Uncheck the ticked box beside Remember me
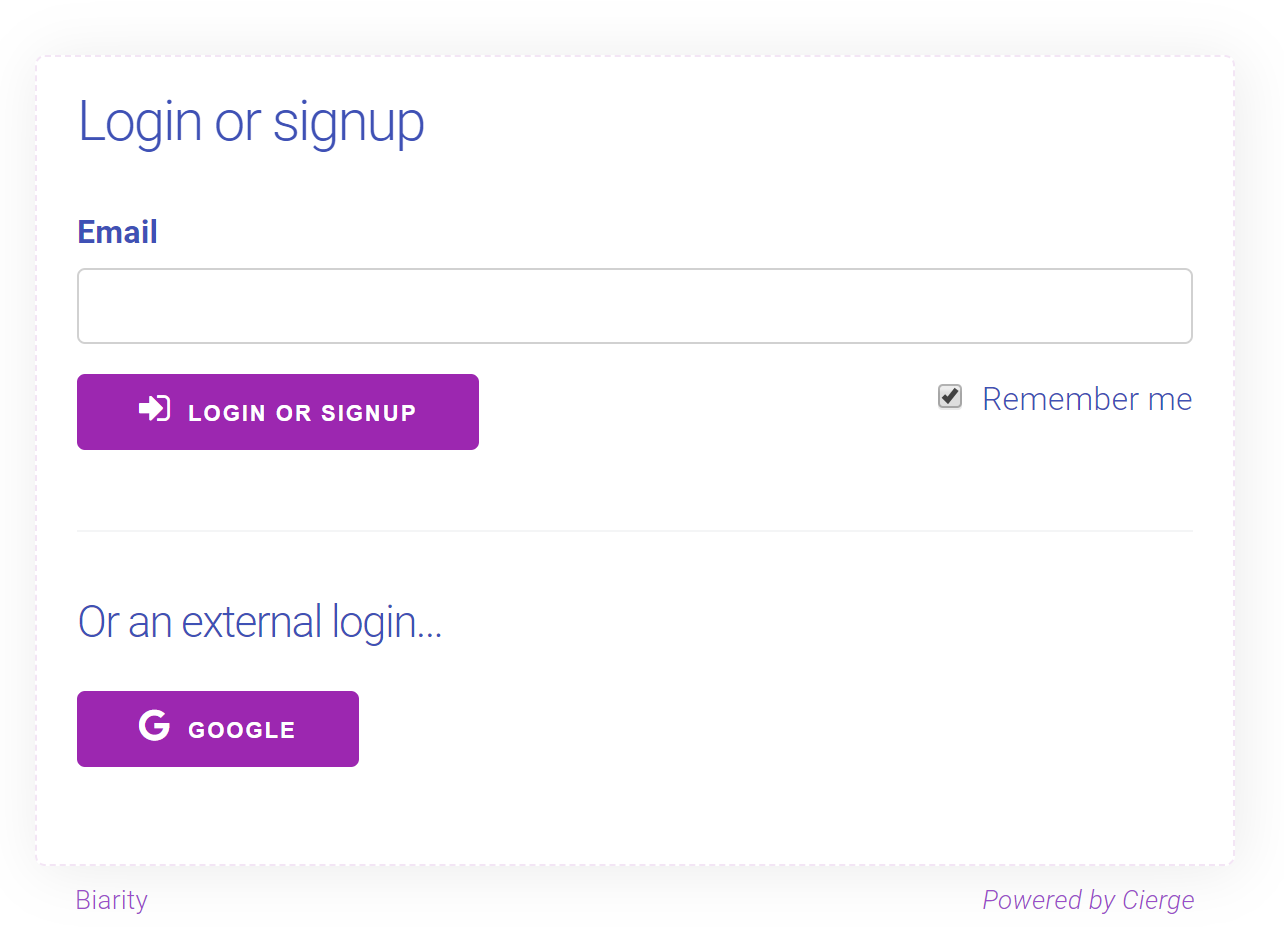1284x943 pixels. click(950, 397)
